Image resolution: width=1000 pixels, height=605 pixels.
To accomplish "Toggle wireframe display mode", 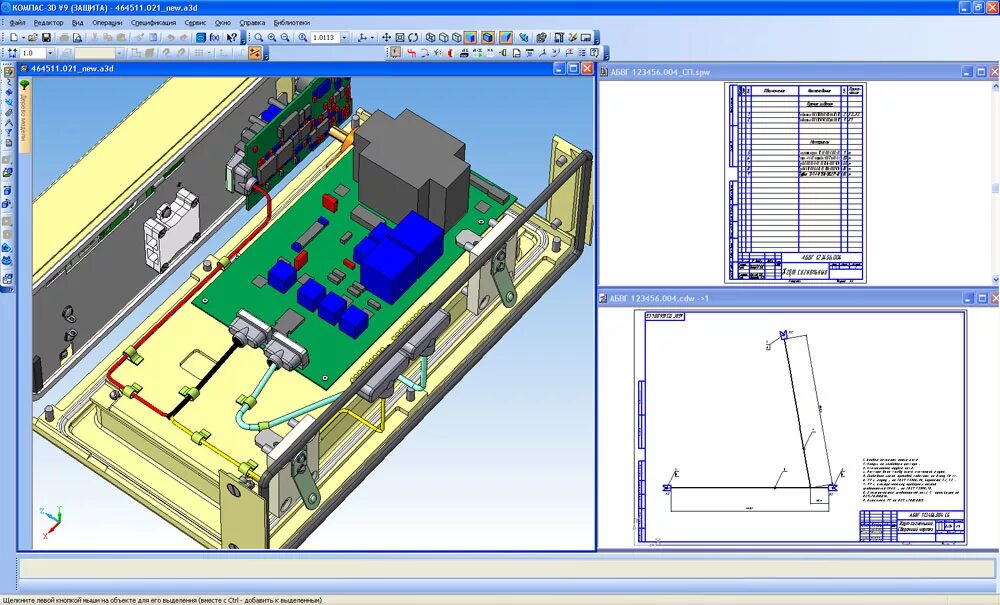I will (x=430, y=38).
